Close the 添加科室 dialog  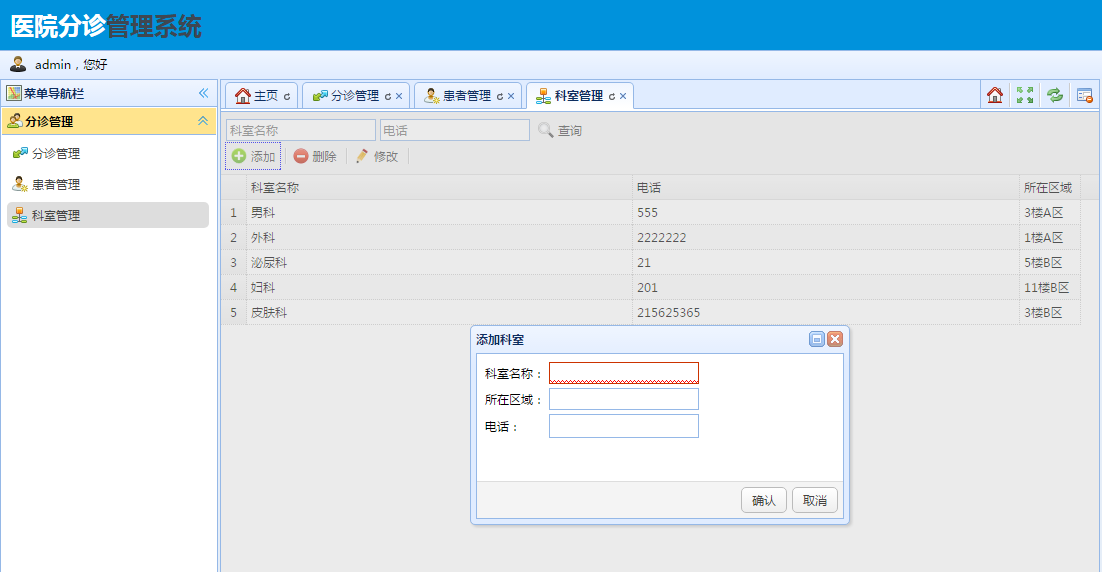click(835, 339)
